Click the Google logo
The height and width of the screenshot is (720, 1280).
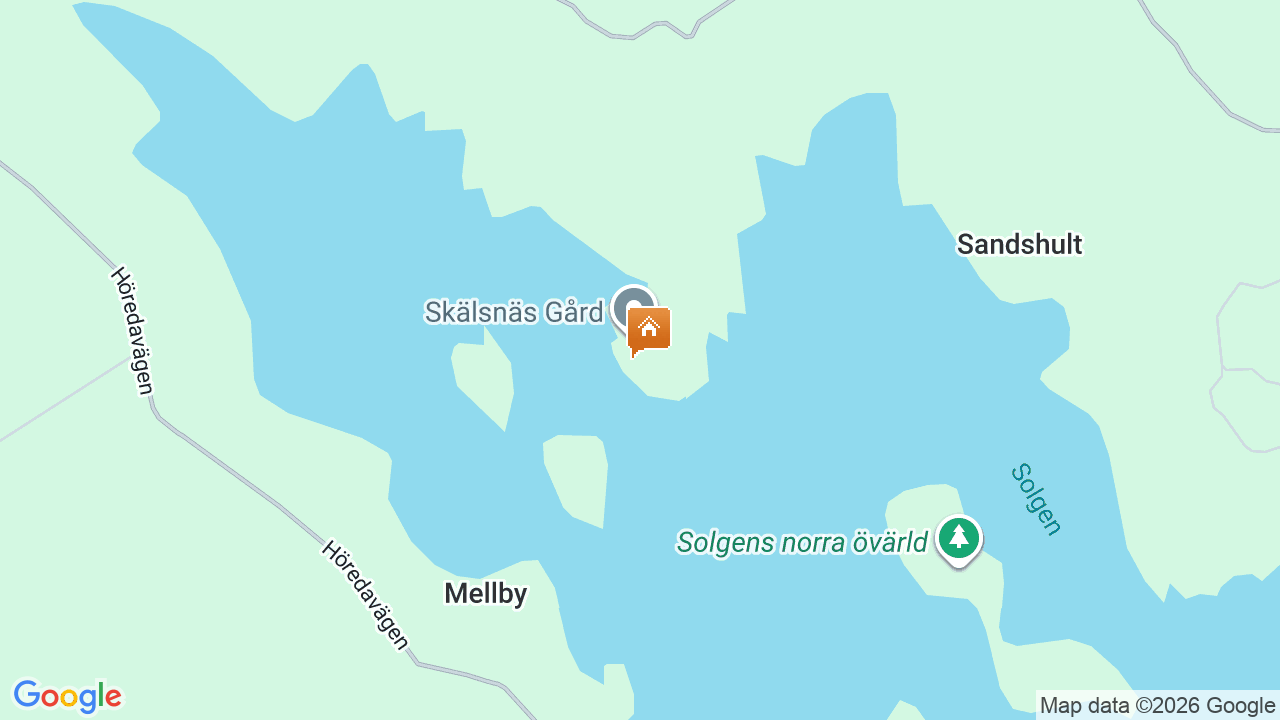(67, 696)
